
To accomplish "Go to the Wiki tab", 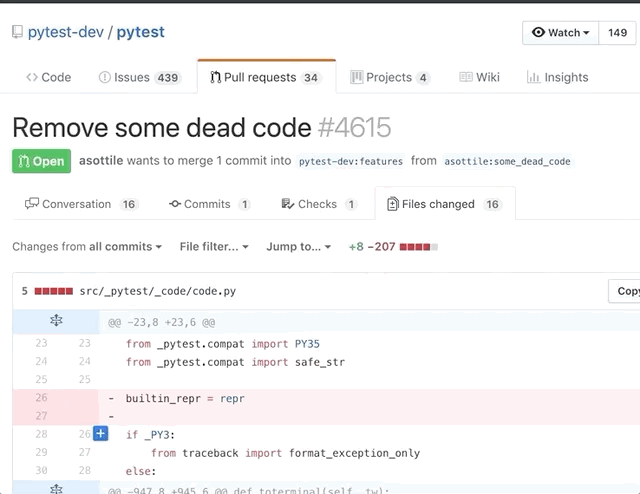I will point(480,77).
